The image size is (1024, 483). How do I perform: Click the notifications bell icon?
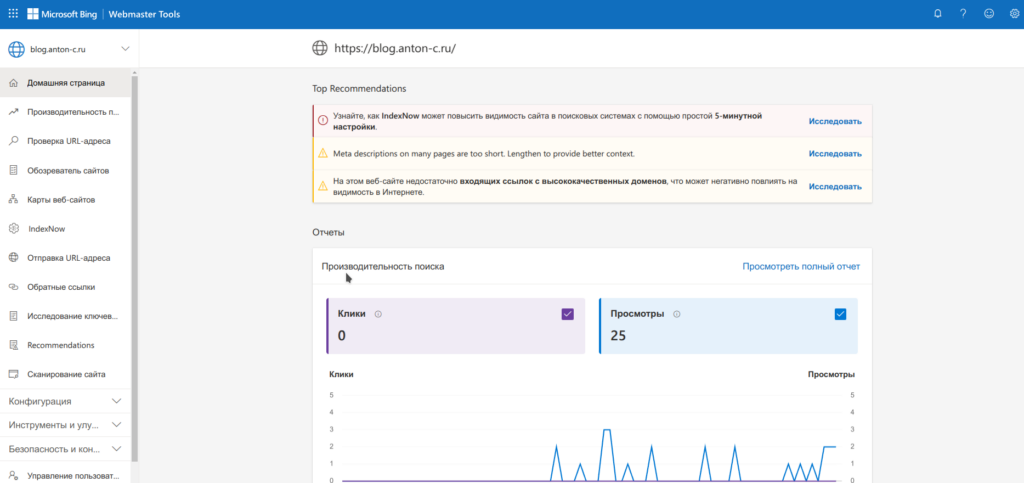tap(937, 14)
